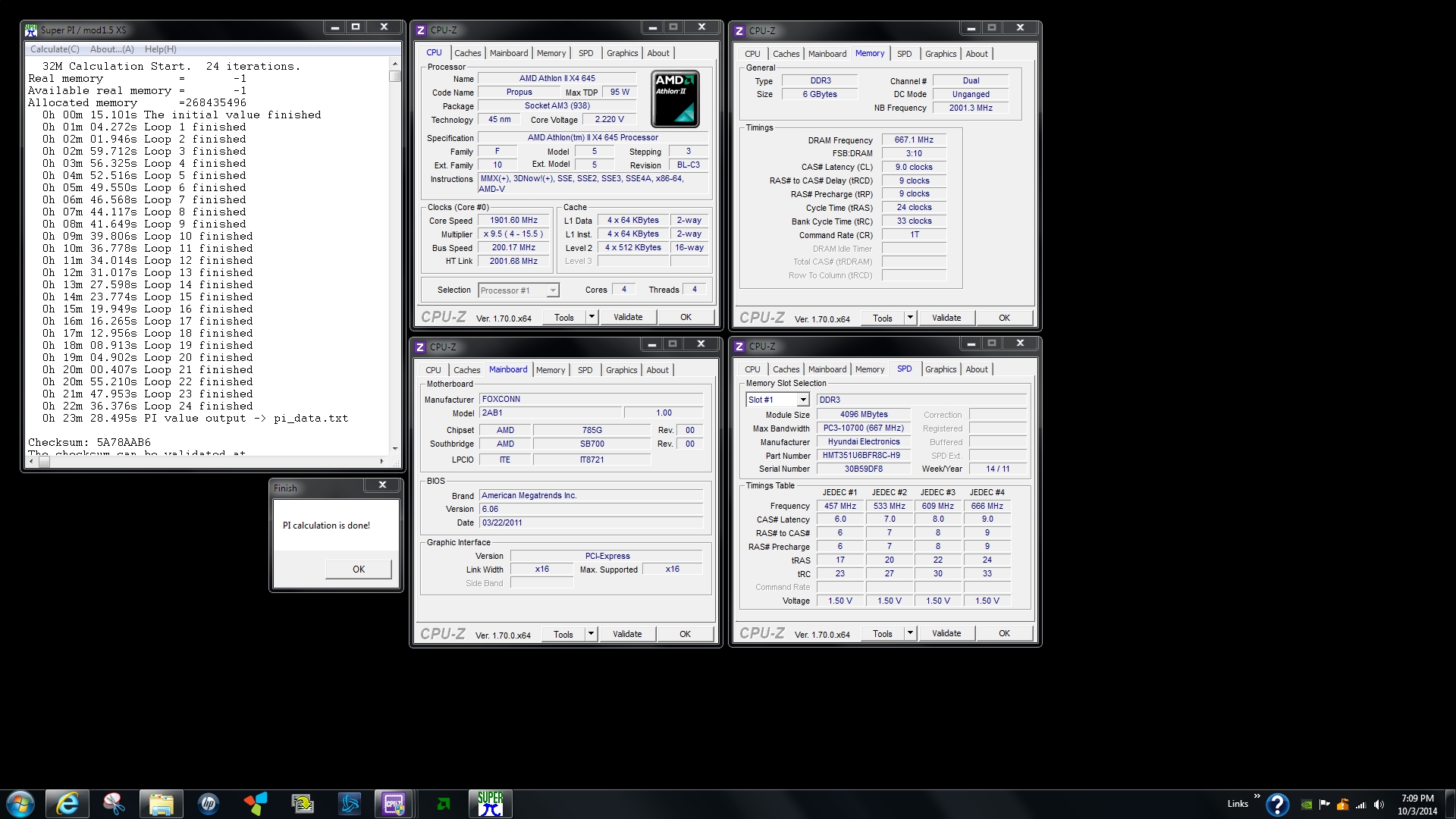
Task: Click the Super PI scroll down arrow
Action: tap(394, 449)
